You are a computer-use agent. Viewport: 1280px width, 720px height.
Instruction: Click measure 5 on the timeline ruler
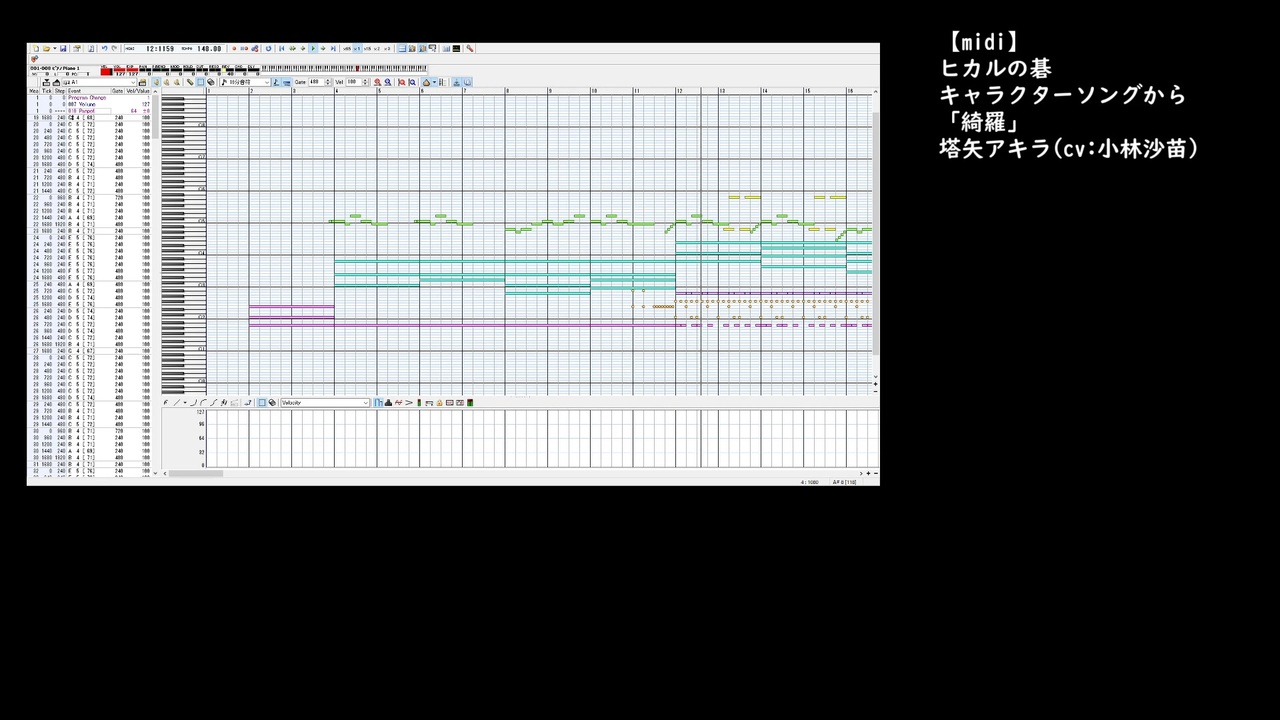379,91
